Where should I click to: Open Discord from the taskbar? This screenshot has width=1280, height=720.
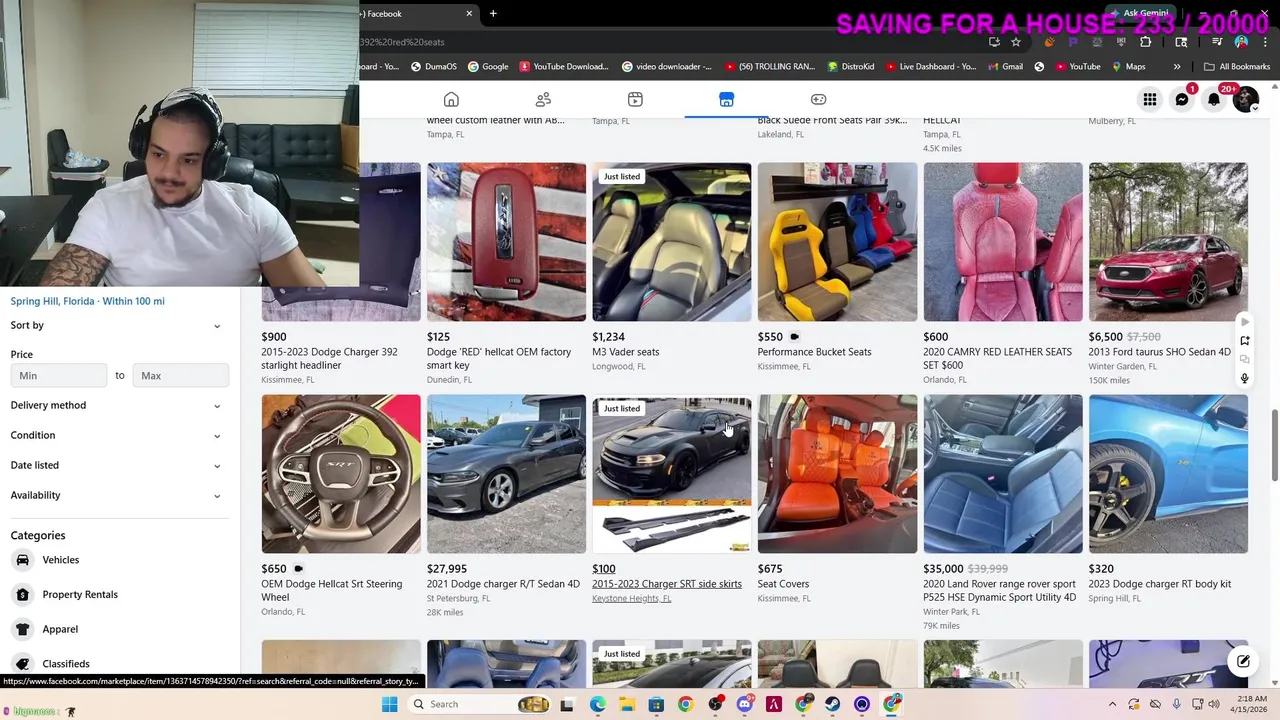[x=744, y=704]
